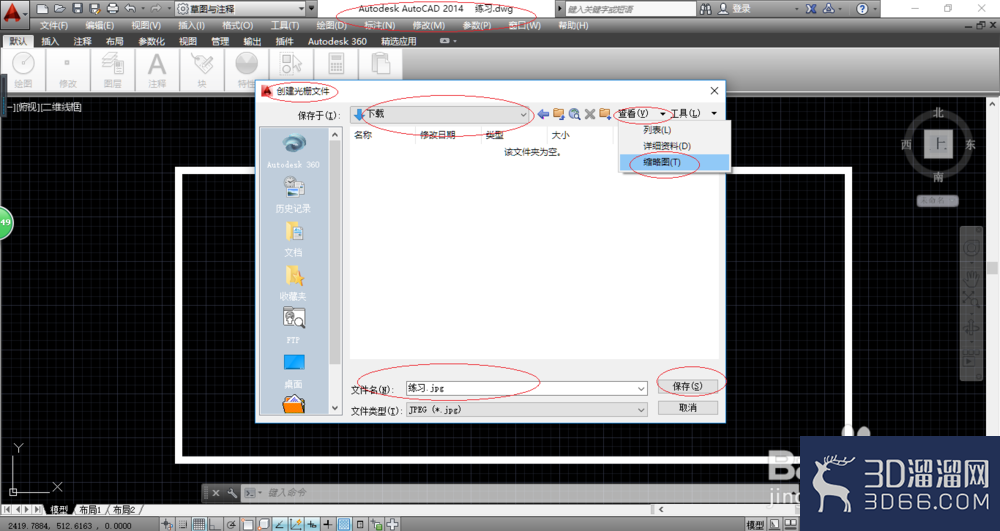Toggle grid display in status bar
The height and width of the screenshot is (531, 1000).
[x=199, y=525]
